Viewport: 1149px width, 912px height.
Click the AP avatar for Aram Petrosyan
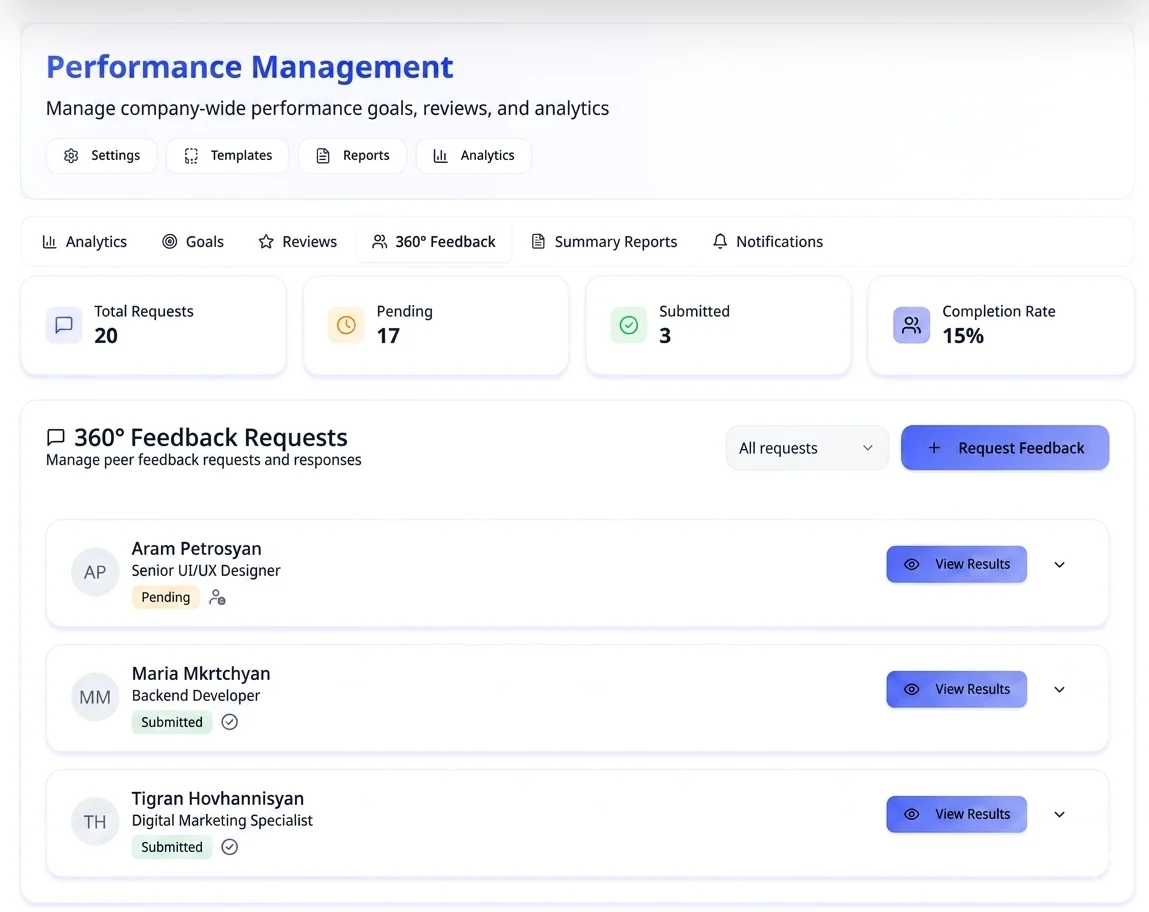[95, 572]
